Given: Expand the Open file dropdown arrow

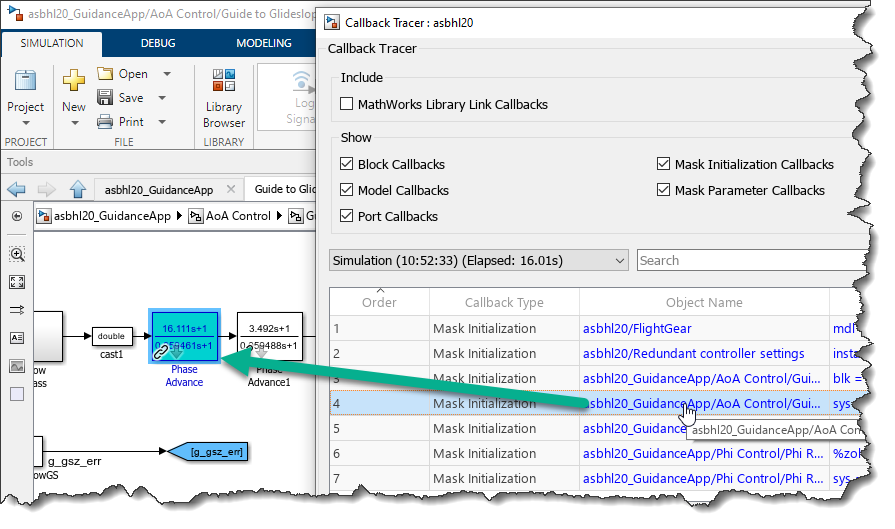Looking at the screenshot, I should 166,74.
